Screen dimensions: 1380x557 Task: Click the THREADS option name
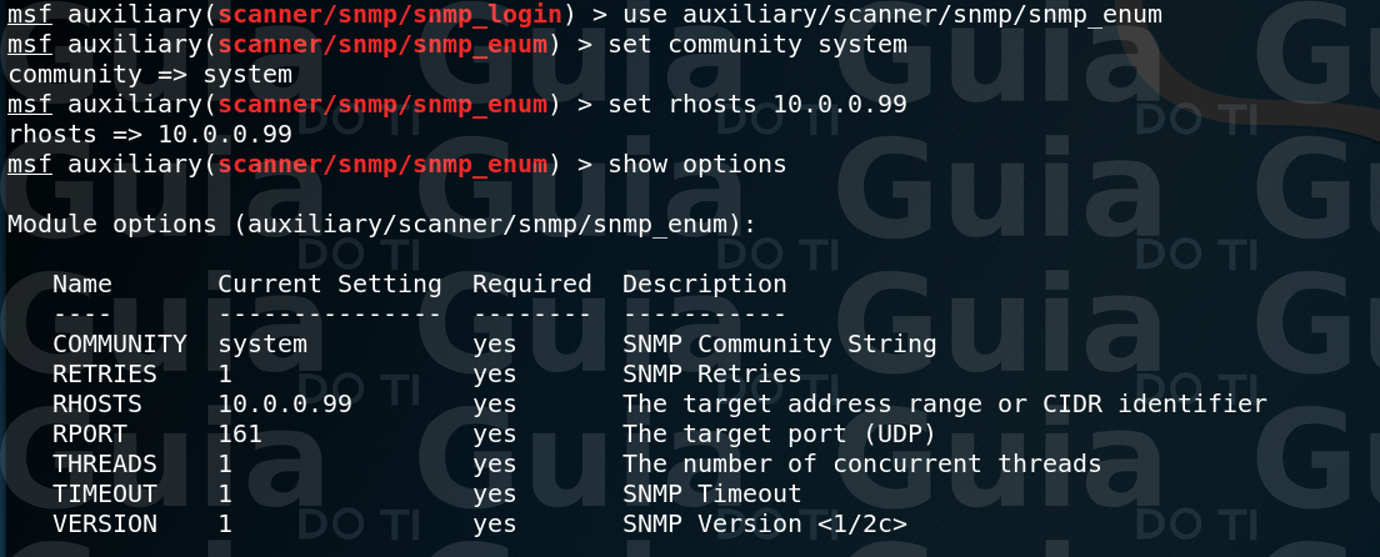[105, 465]
